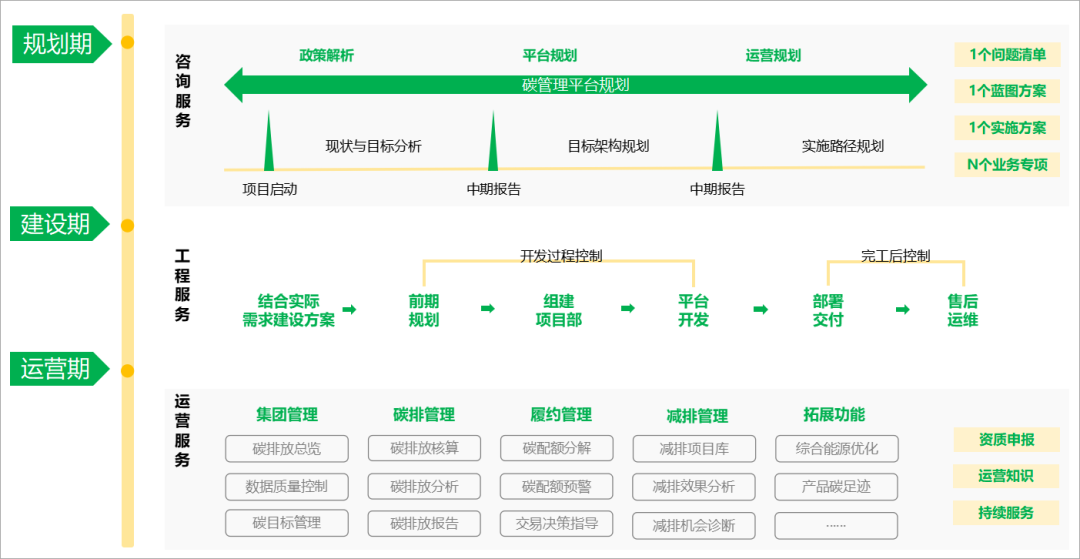This screenshot has height=559, width=1080.
Task: Click the ellipsis box under 拓展功能
Action: click(x=836, y=525)
